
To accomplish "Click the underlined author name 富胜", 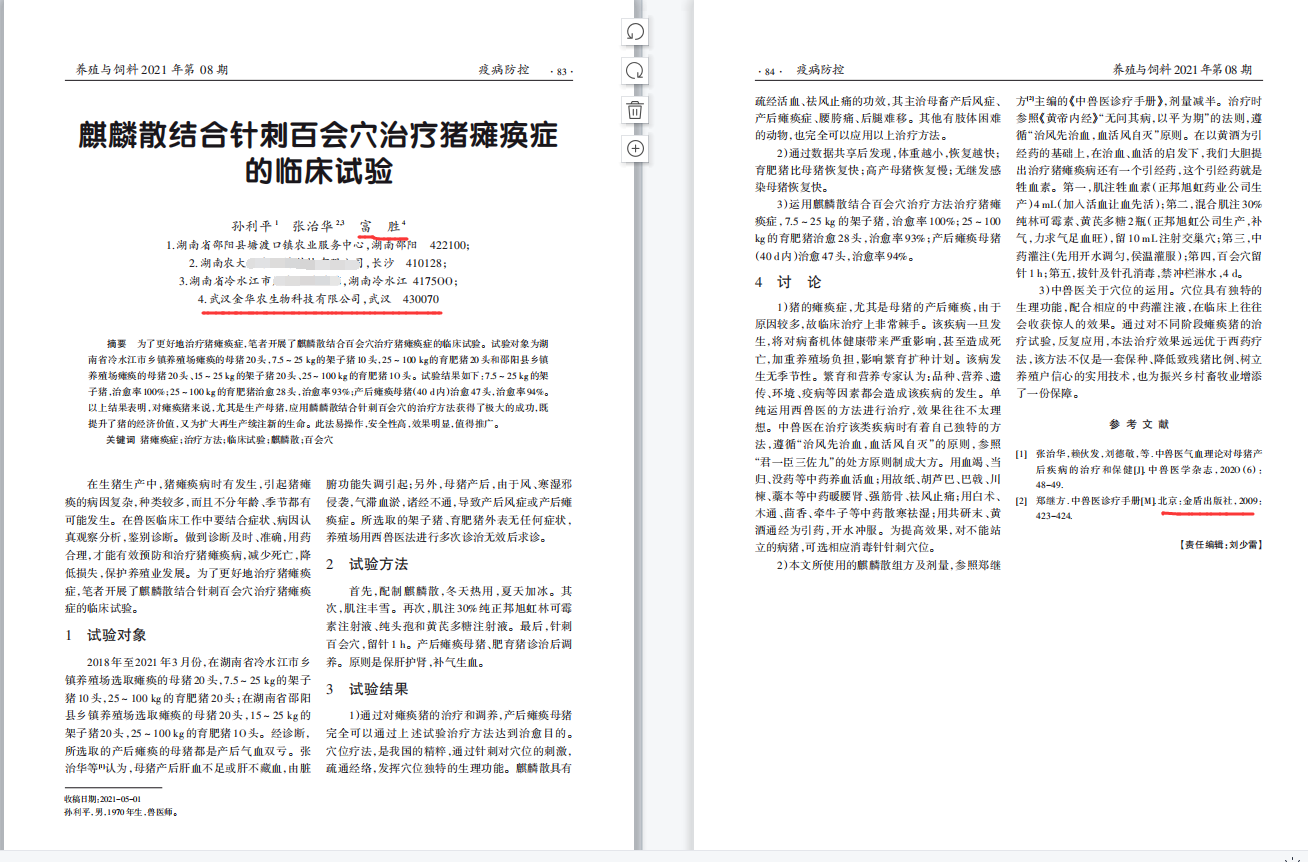I will click(x=380, y=226).
